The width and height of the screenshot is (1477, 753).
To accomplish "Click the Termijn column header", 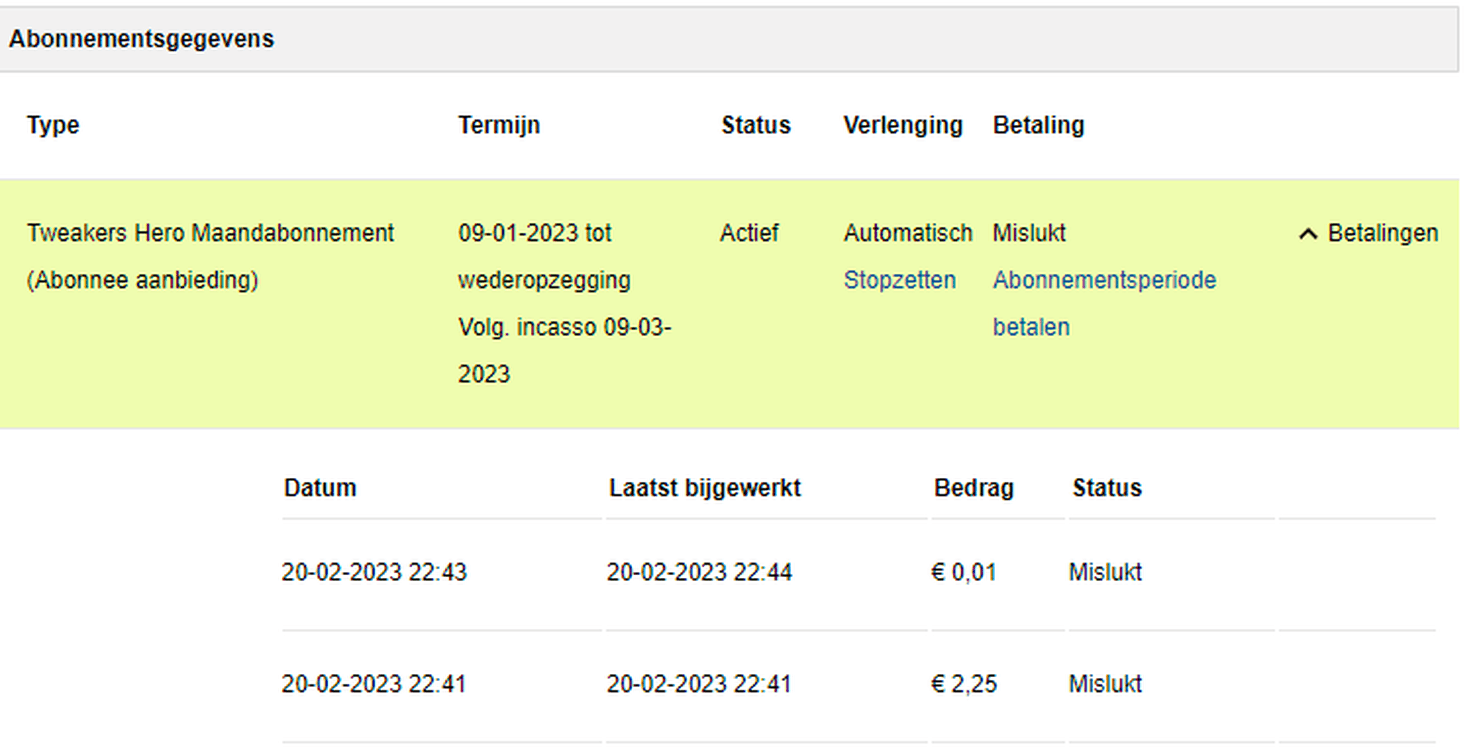I will (x=499, y=126).
